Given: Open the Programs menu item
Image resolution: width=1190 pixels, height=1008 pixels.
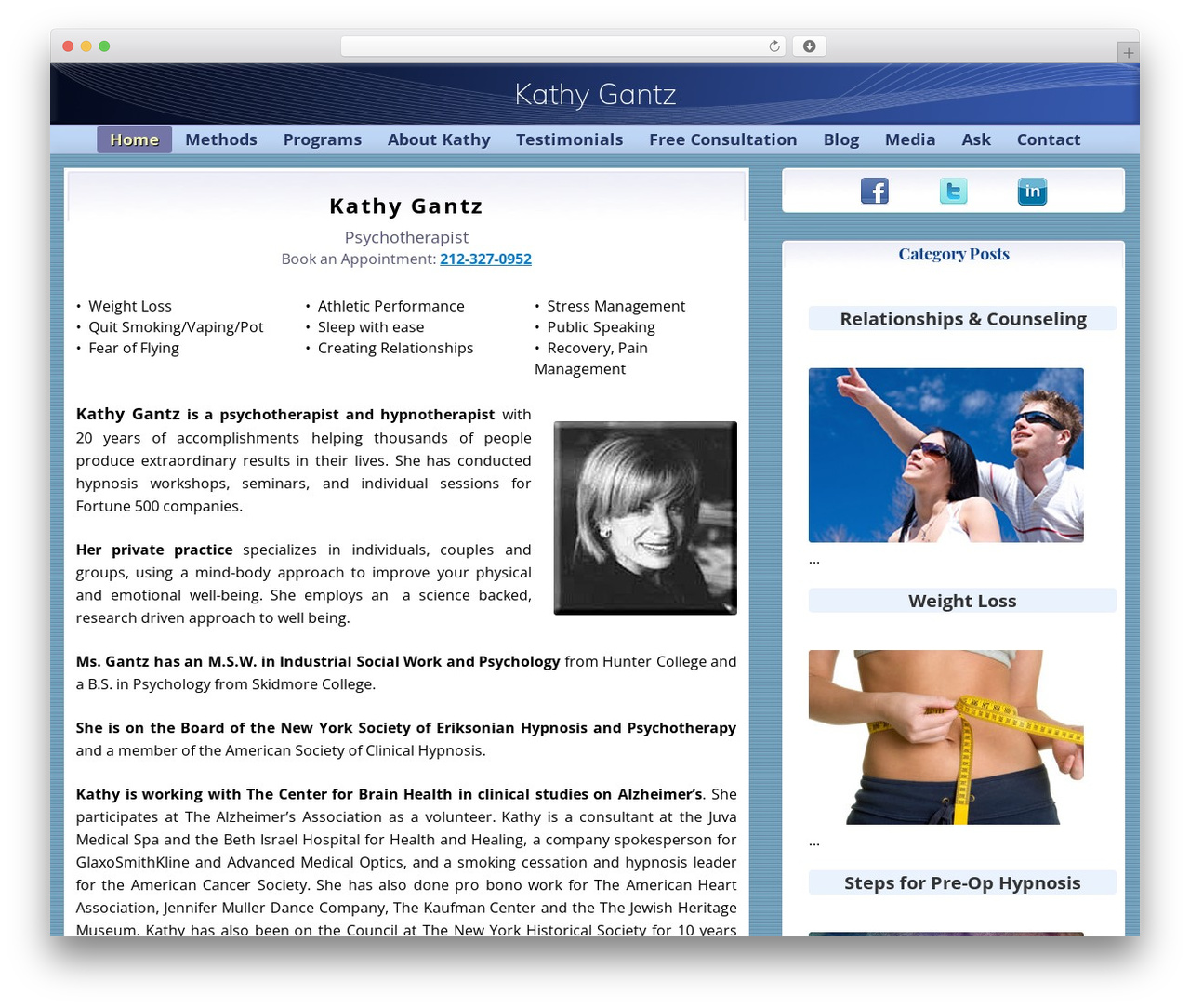Looking at the screenshot, I should (323, 139).
